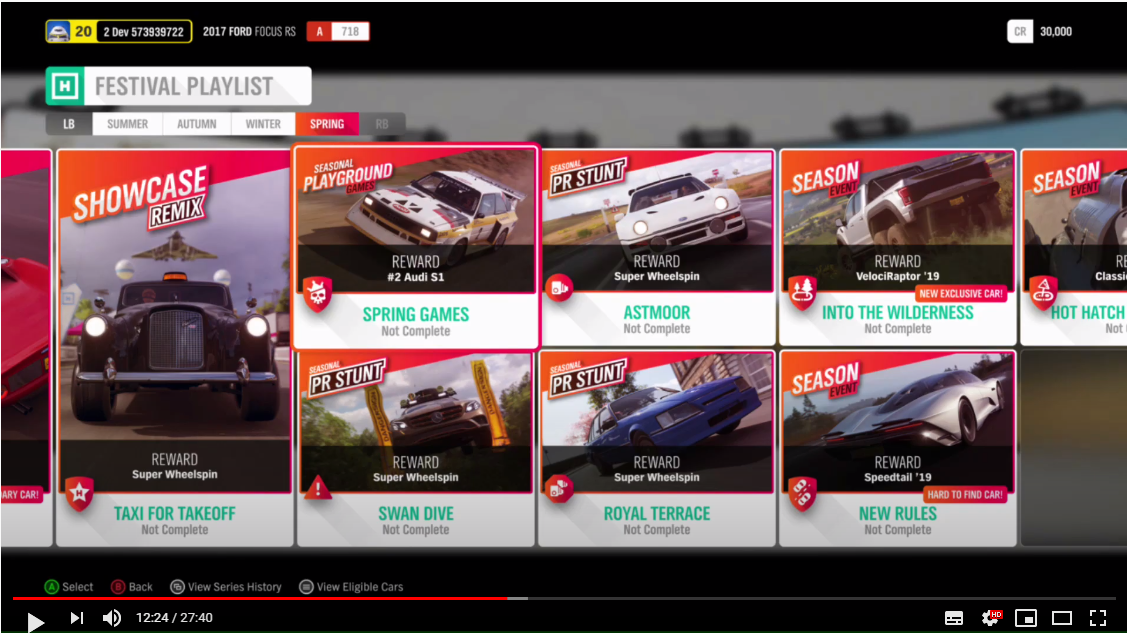Click the B button Back prompt

click(132, 587)
